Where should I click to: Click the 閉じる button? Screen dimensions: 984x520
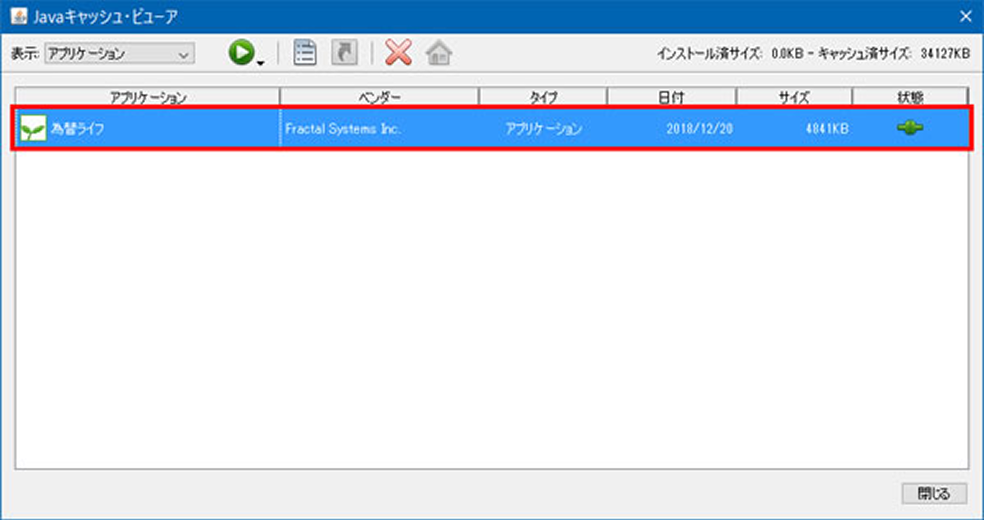coord(934,493)
